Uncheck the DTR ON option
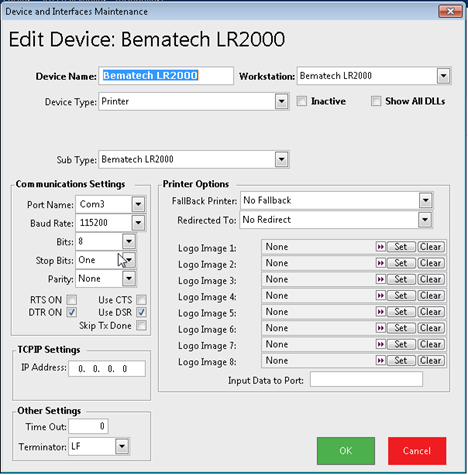 coord(72,312)
